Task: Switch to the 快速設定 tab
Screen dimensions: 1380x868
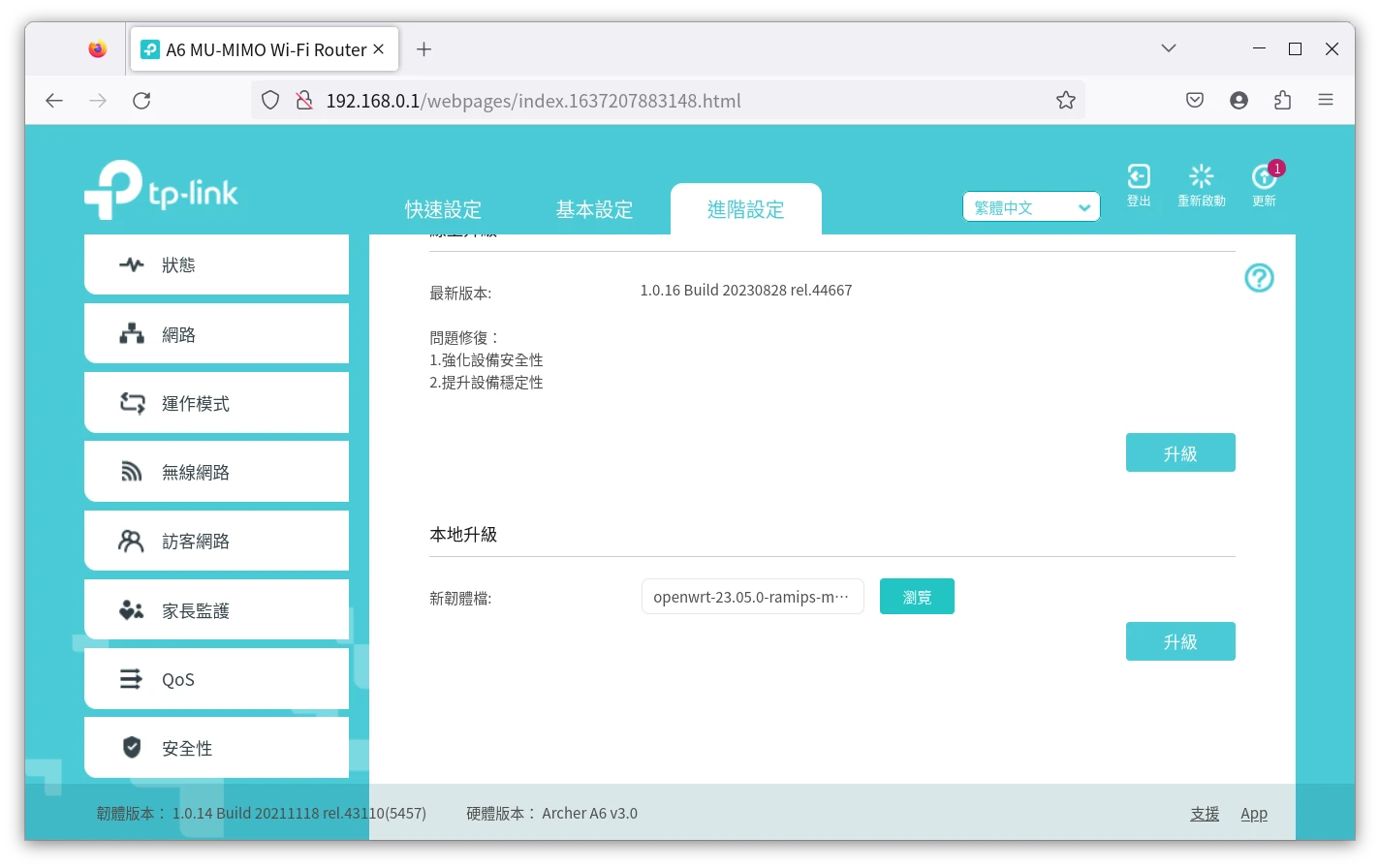Action: 443,209
